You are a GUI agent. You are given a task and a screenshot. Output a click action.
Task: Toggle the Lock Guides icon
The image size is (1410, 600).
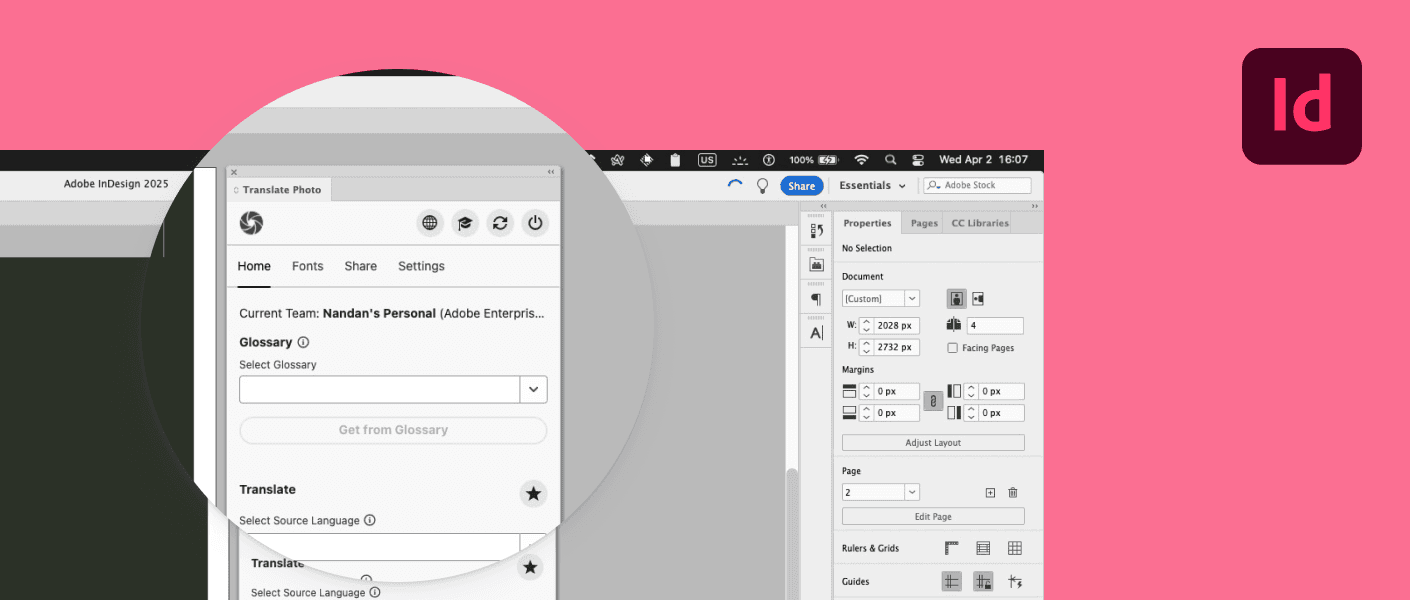(x=983, y=581)
